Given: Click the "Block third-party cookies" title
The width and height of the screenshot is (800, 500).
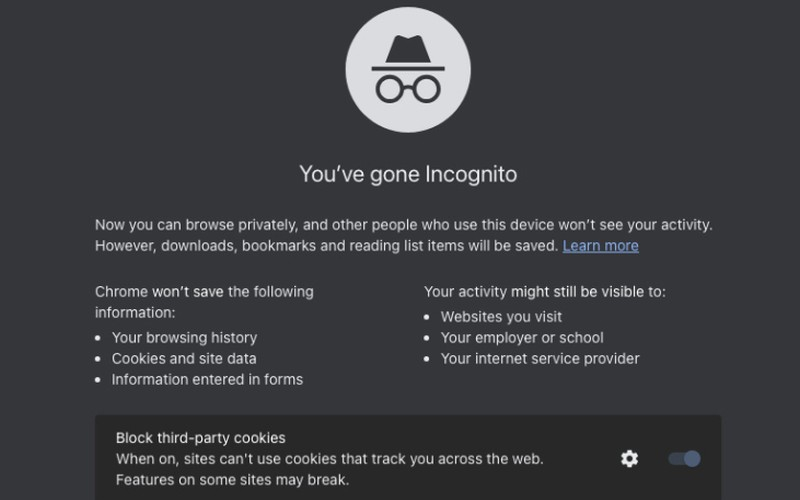Looking at the screenshot, I should (200, 438).
